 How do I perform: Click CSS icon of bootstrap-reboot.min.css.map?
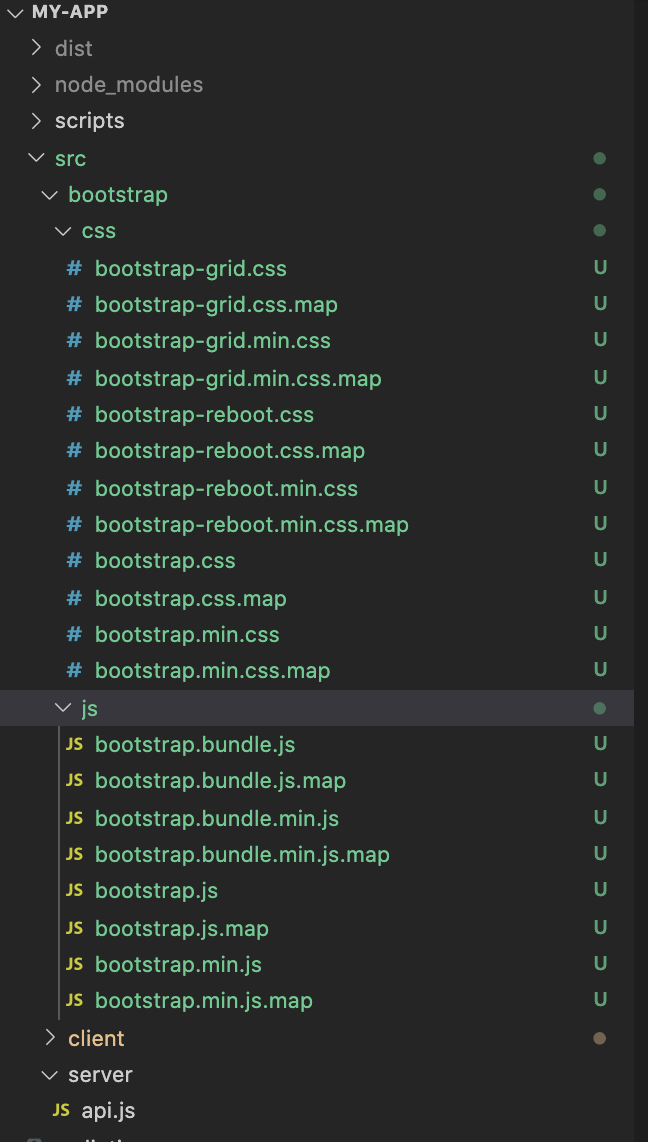coord(74,524)
